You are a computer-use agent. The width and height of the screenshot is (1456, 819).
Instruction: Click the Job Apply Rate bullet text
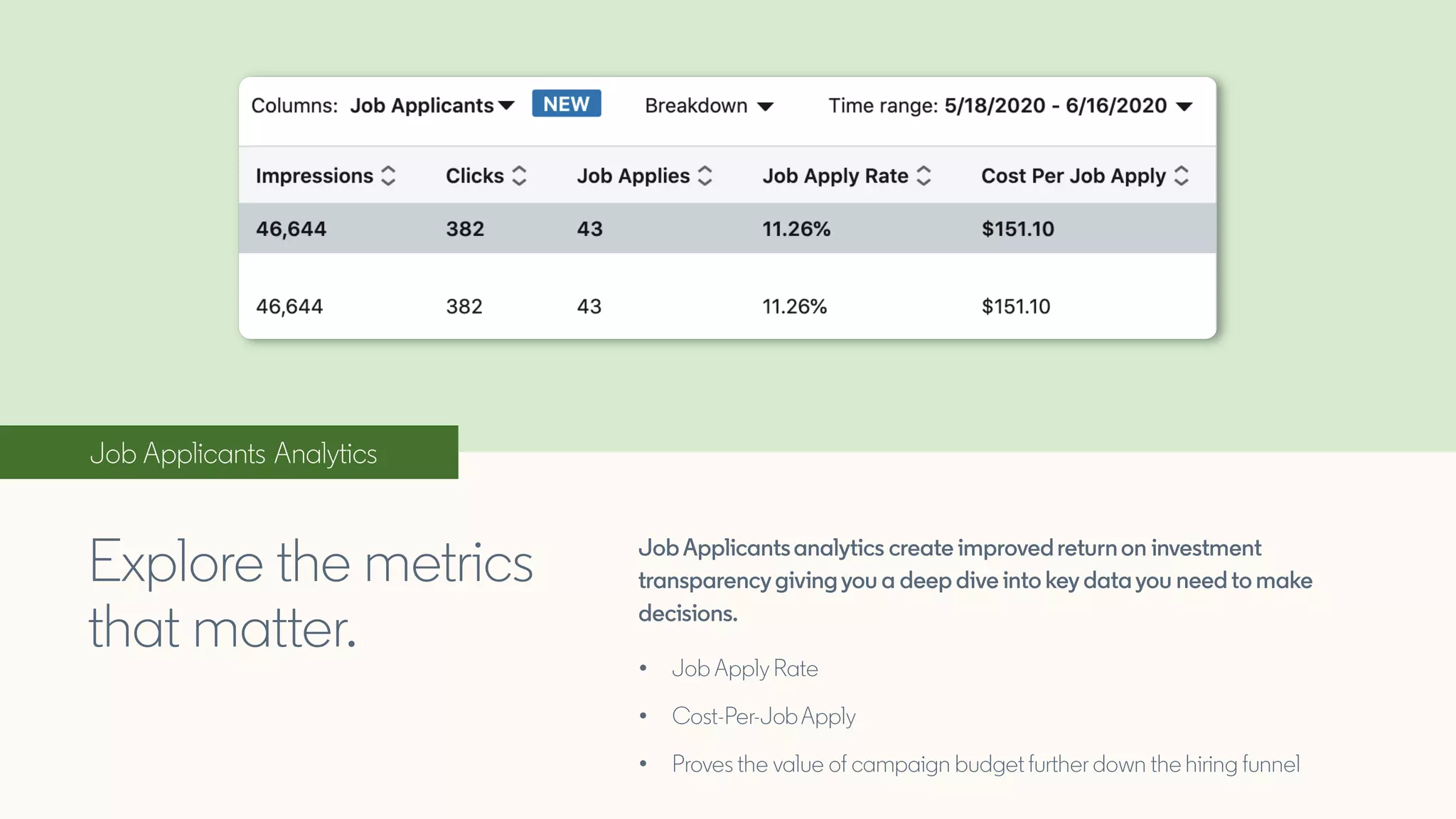(744, 668)
